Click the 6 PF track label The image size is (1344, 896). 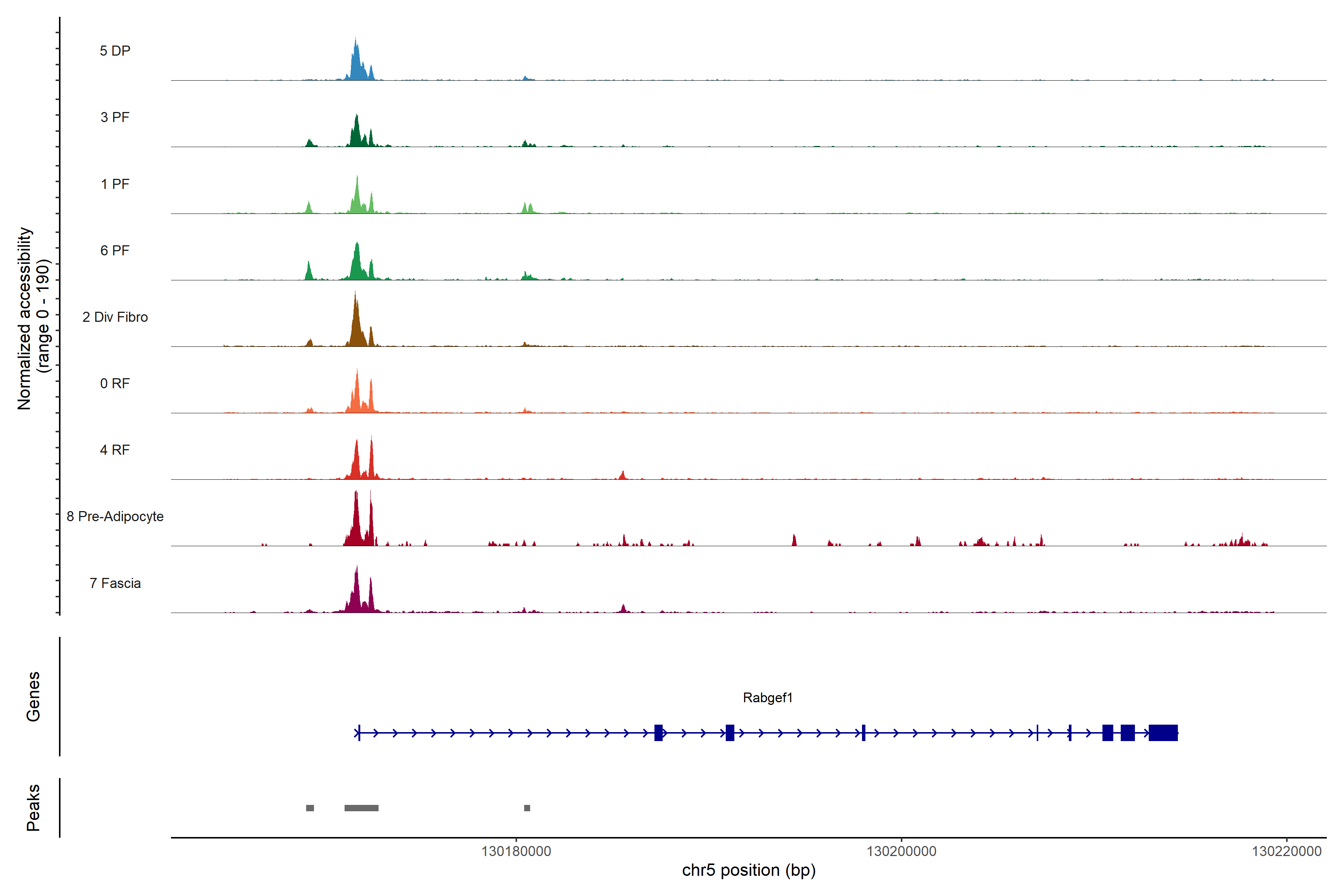click(x=115, y=250)
